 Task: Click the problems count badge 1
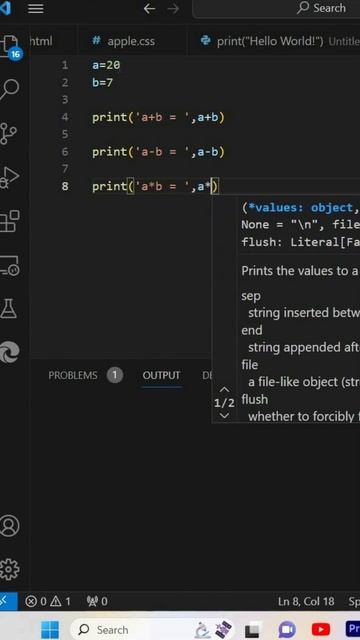pyautogui.click(x=115, y=376)
